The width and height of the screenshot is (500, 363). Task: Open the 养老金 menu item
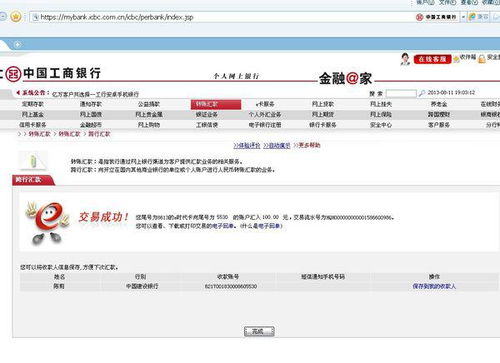coord(439,104)
